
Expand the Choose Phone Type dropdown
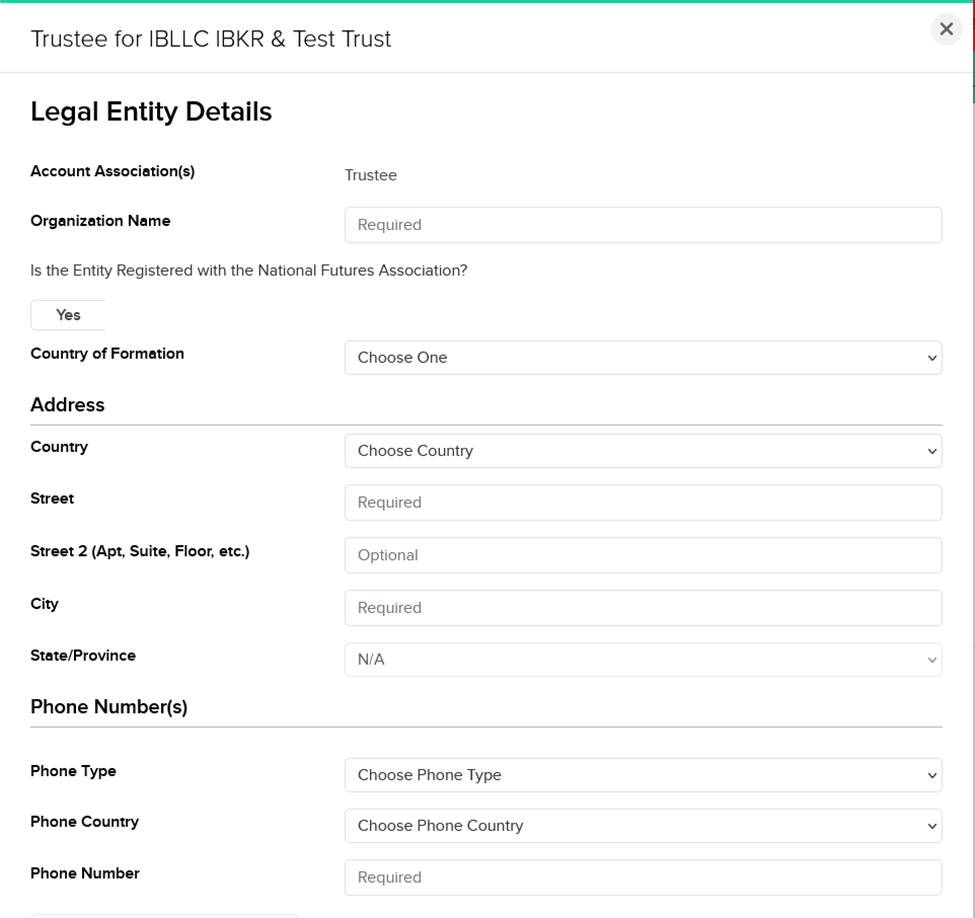[642, 775]
